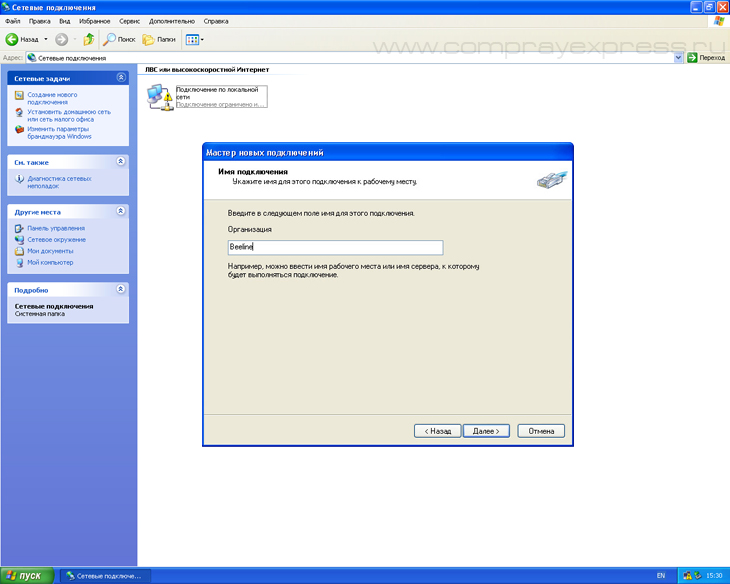Click the Пуск start button

tap(26, 576)
